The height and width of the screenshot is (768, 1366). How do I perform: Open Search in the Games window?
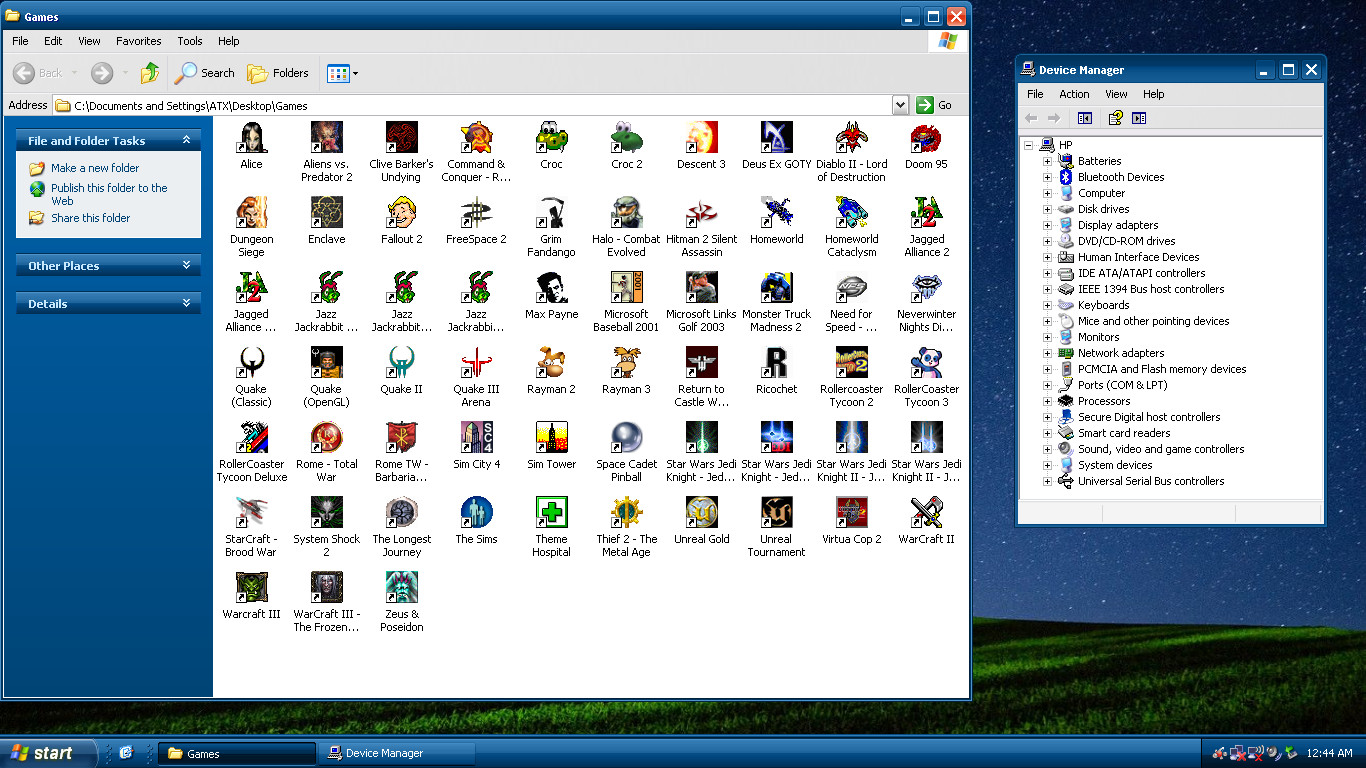205,73
